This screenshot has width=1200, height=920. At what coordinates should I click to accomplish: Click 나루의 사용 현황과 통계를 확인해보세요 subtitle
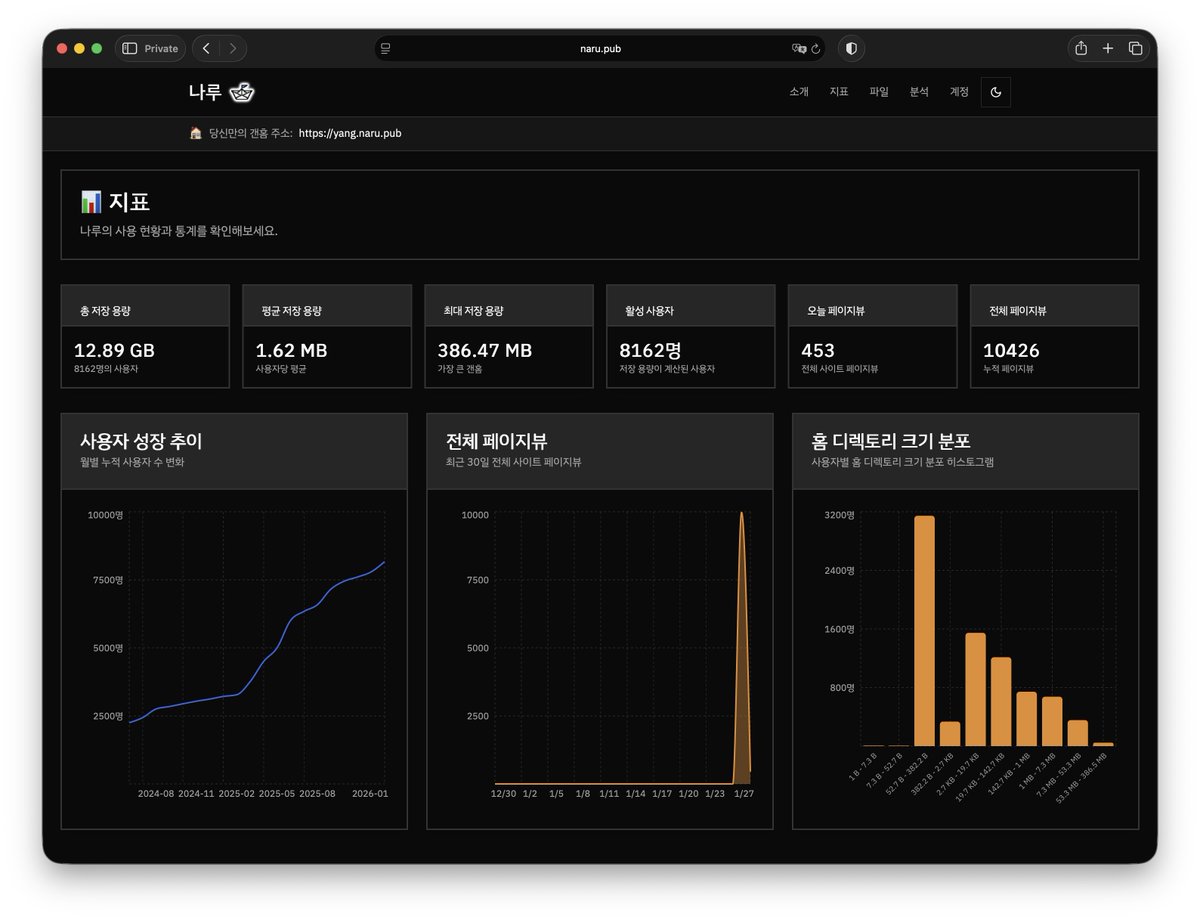coord(179,230)
